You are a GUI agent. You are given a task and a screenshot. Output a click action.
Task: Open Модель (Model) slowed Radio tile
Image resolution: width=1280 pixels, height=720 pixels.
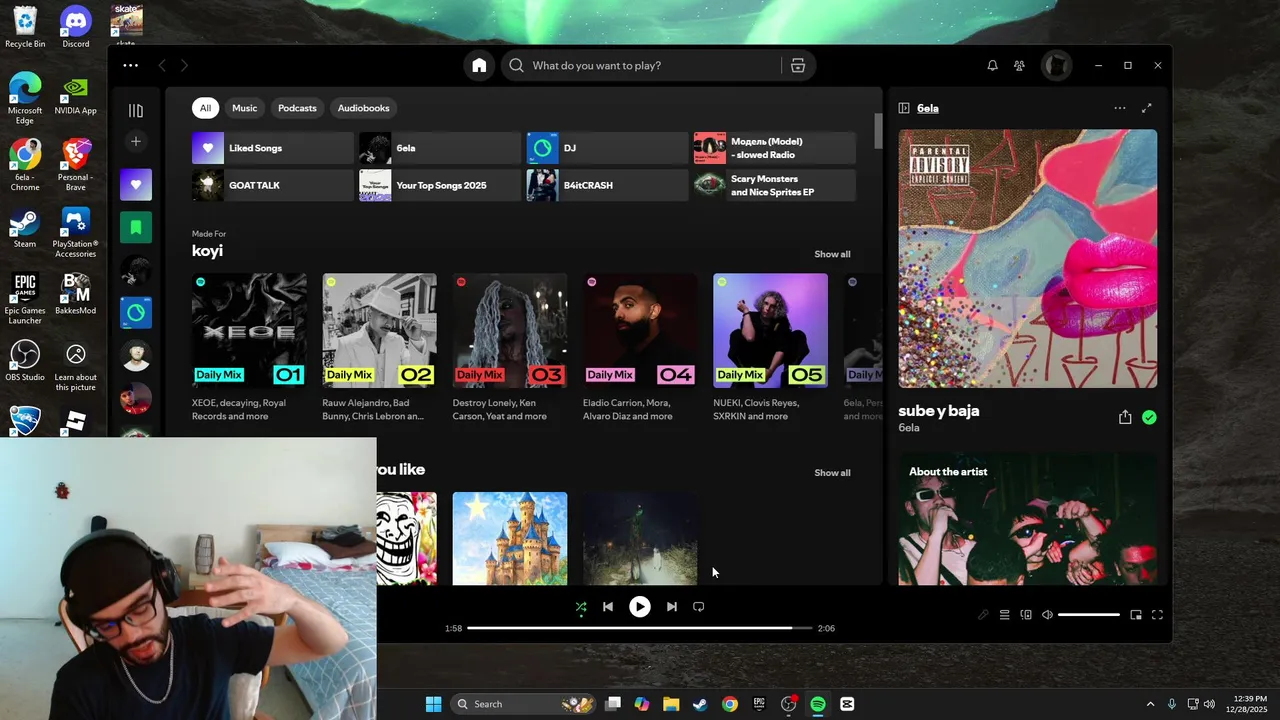pyautogui.click(x=775, y=148)
